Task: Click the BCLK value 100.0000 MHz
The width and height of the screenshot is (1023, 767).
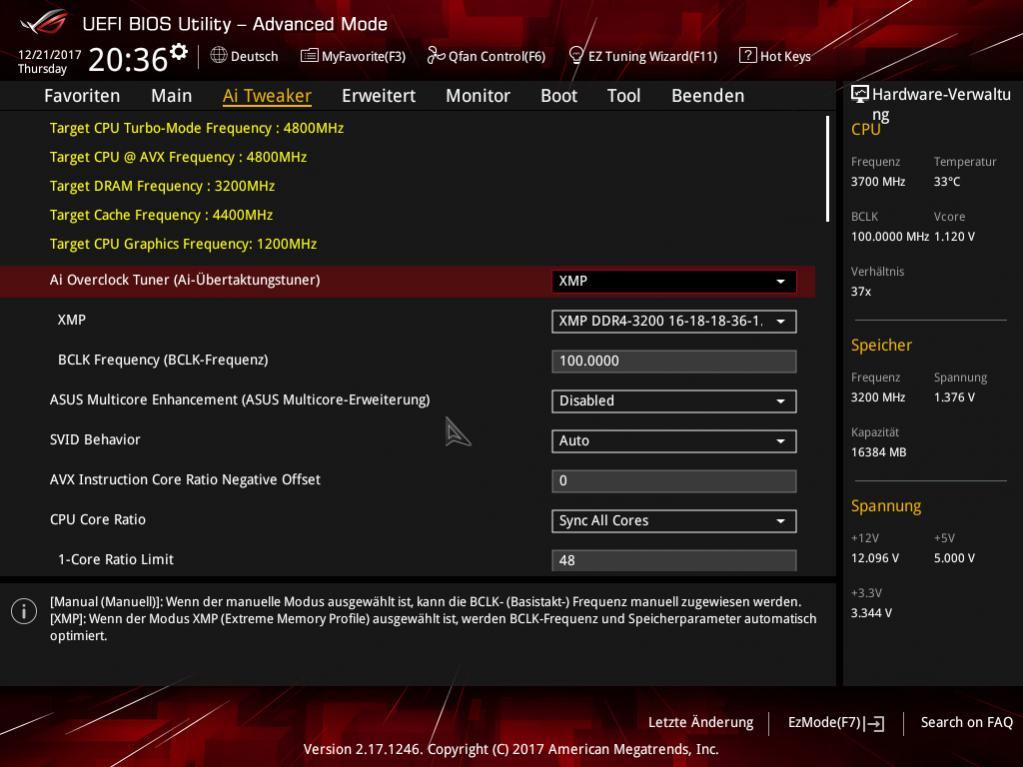Action: point(890,237)
